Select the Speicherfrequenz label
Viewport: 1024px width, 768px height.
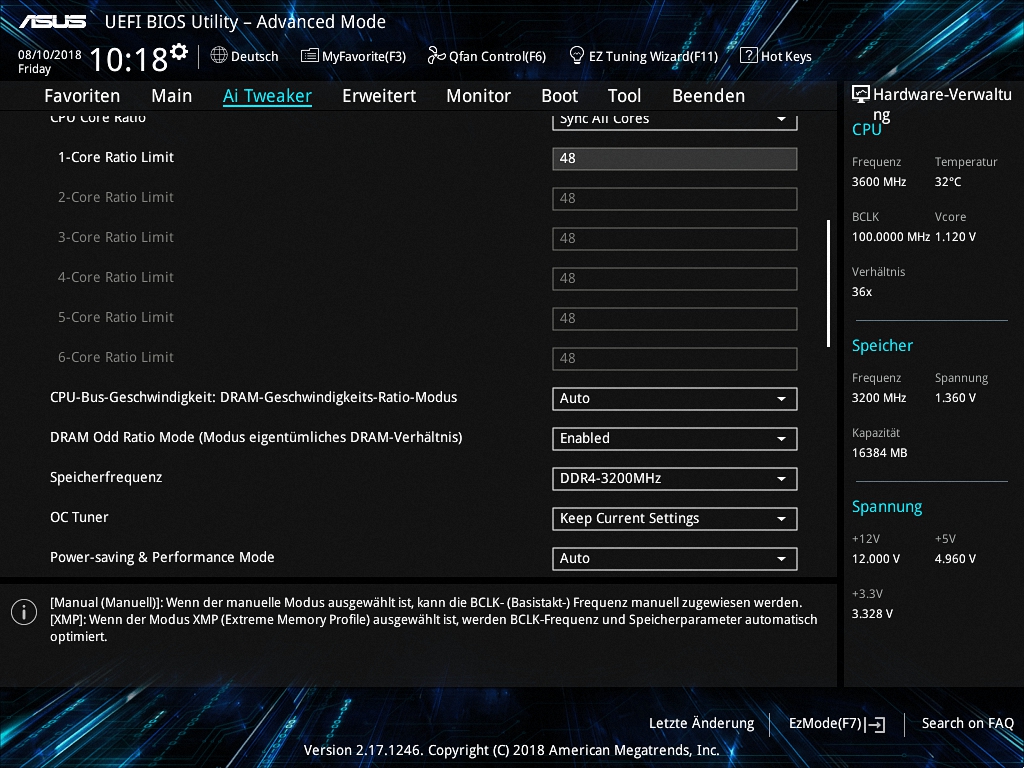106,477
